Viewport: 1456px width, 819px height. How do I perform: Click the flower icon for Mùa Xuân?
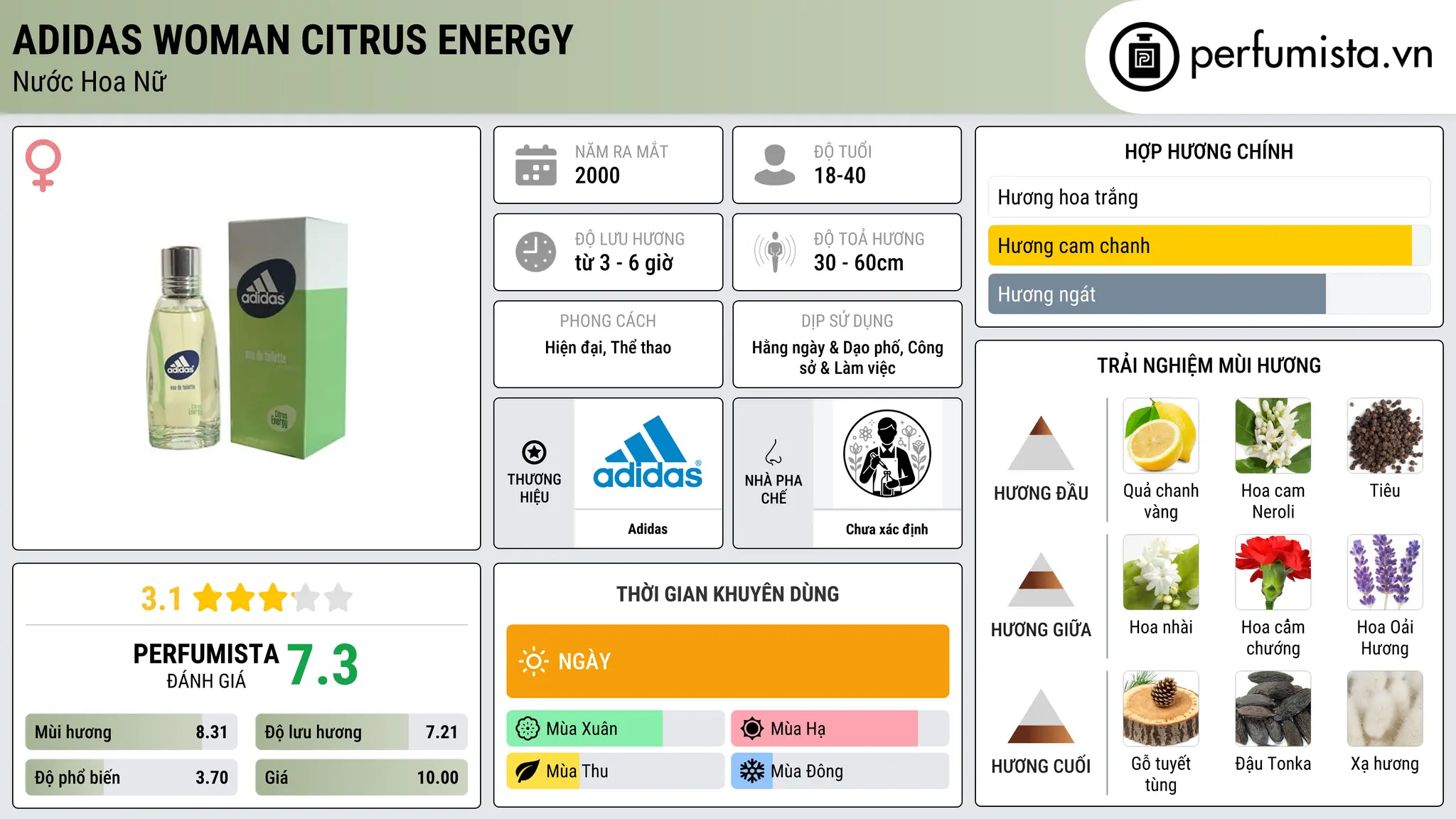[x=528, y=729]
